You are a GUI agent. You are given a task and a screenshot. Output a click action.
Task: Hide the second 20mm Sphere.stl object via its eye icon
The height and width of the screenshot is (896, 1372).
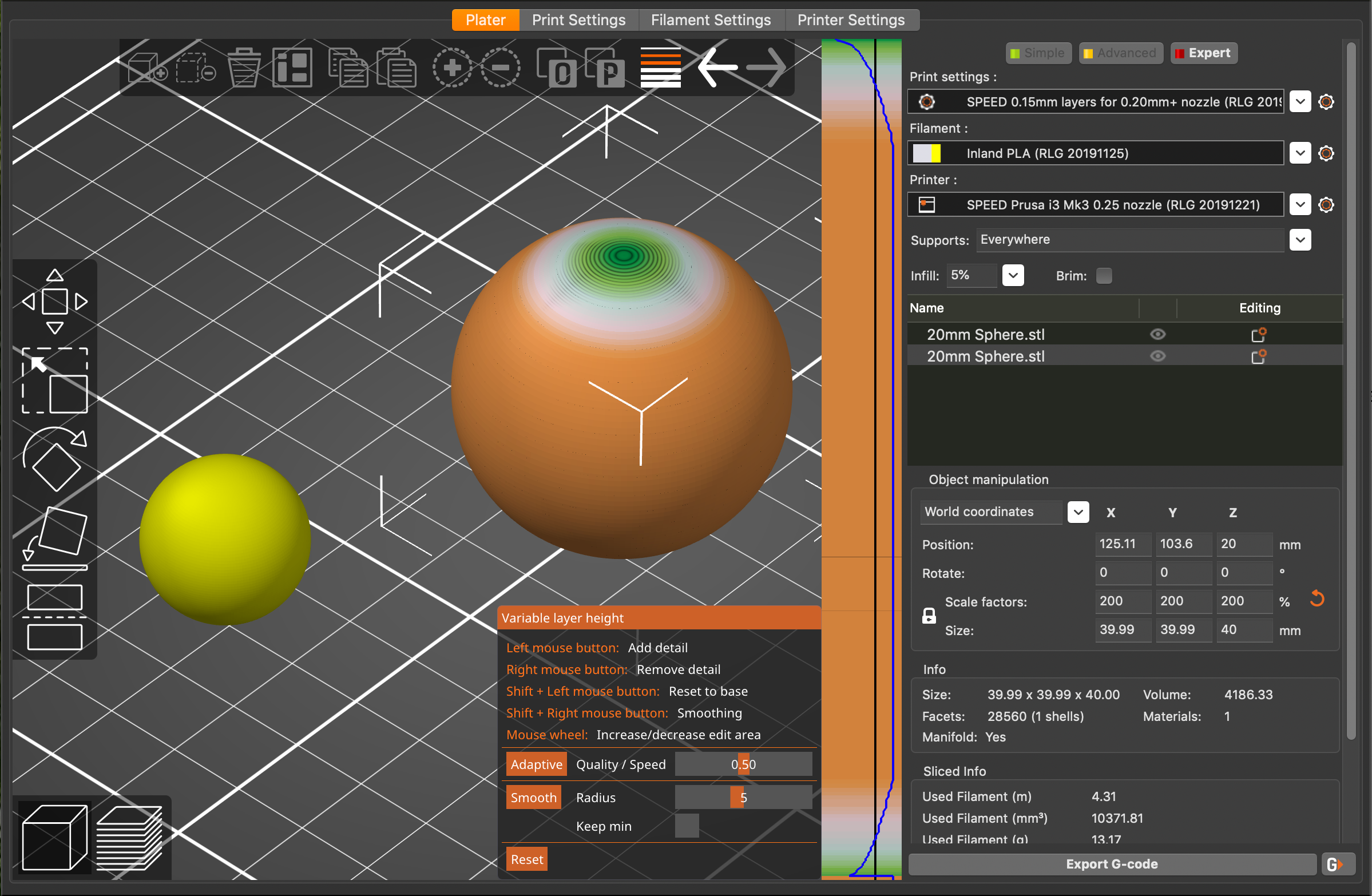[1157, 356]
